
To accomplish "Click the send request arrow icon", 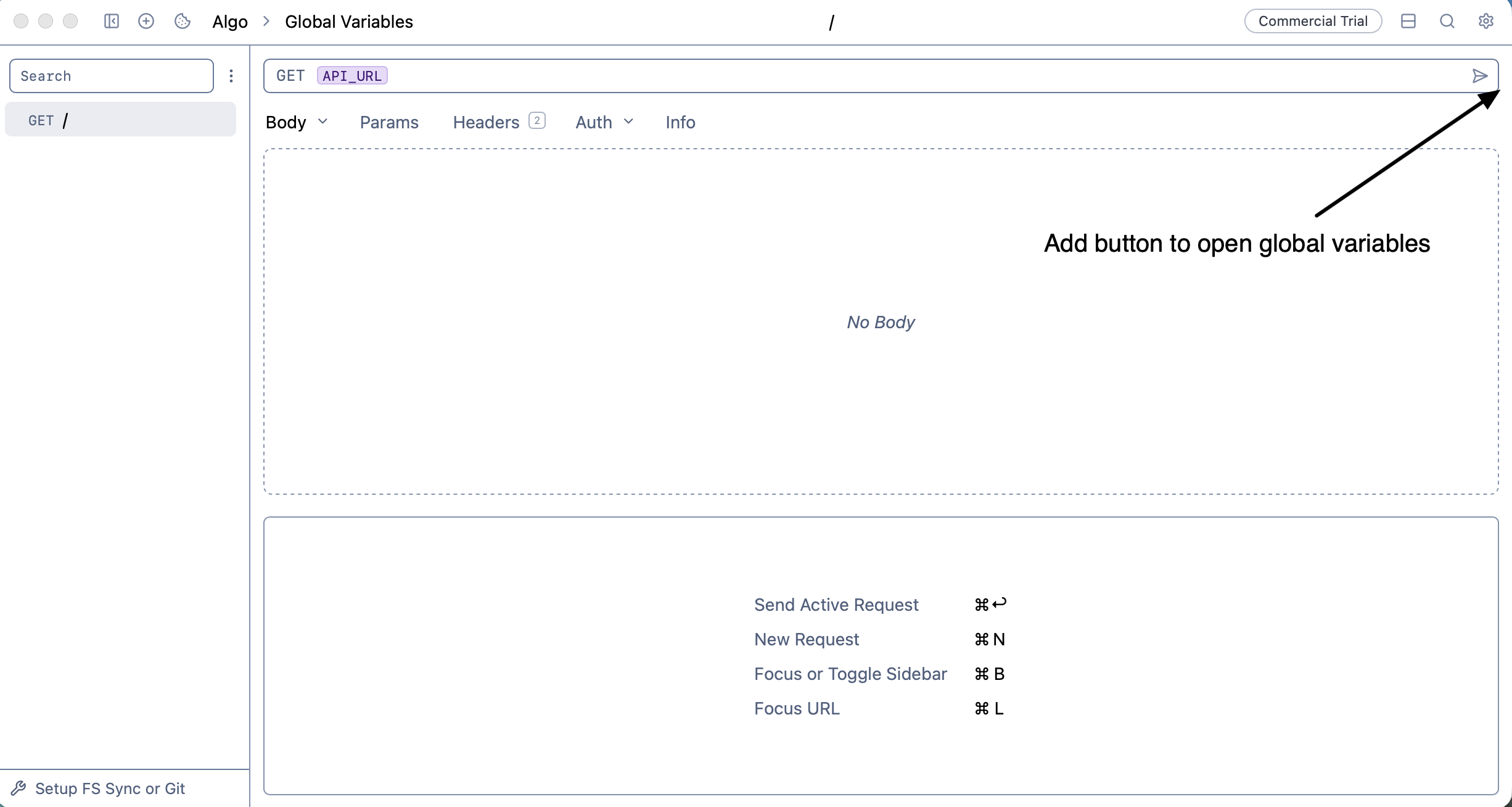I will pos(1479,76).
